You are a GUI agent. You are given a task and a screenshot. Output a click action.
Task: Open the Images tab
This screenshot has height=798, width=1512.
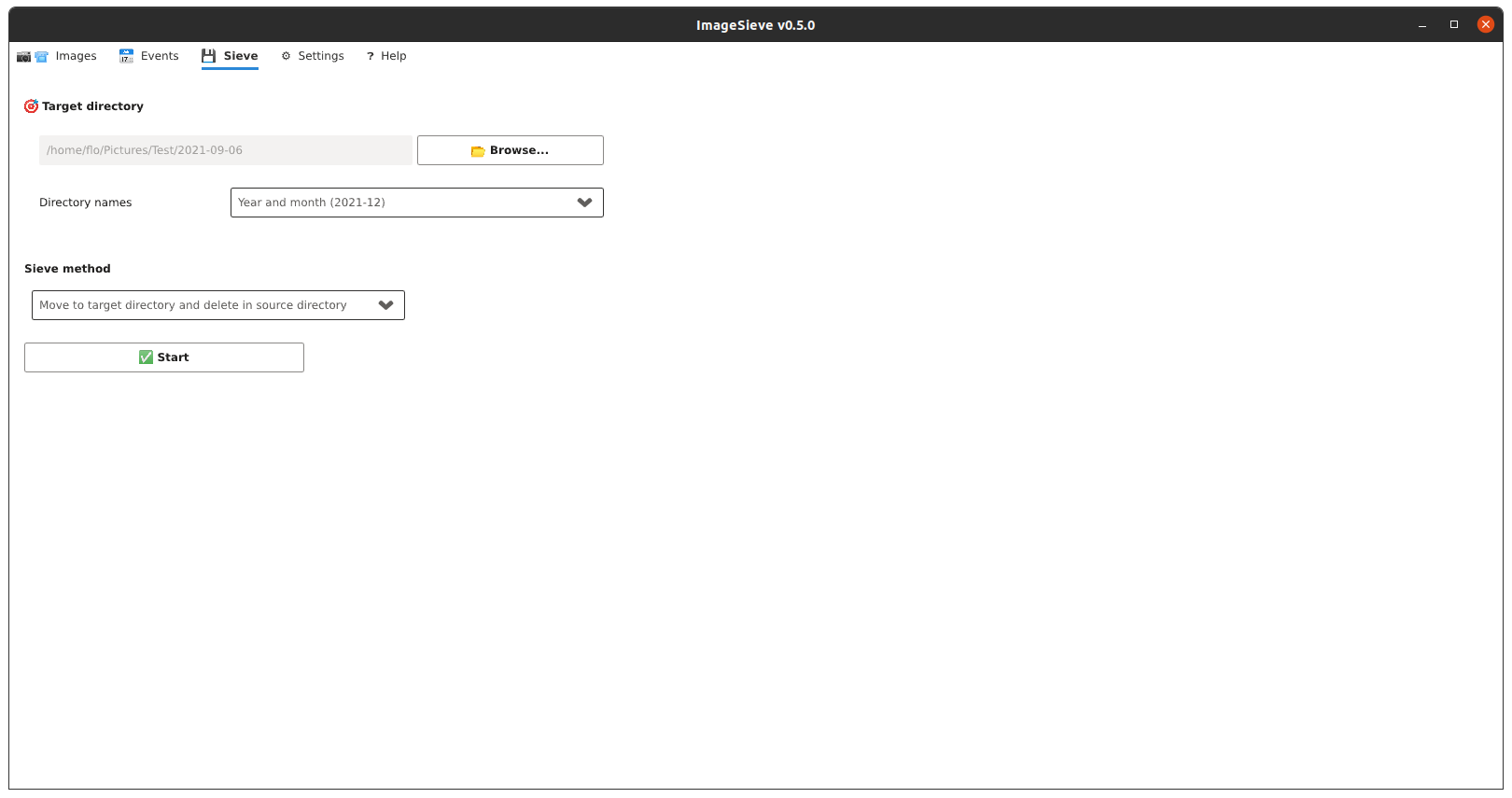57,56
